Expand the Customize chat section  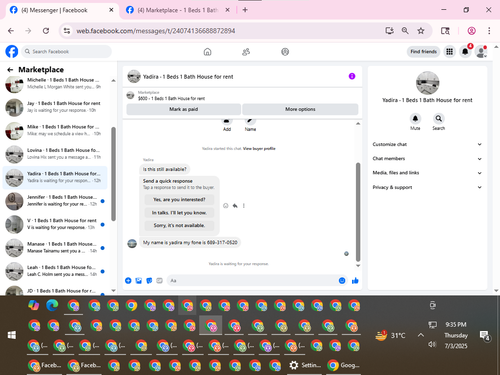[427, 144]
